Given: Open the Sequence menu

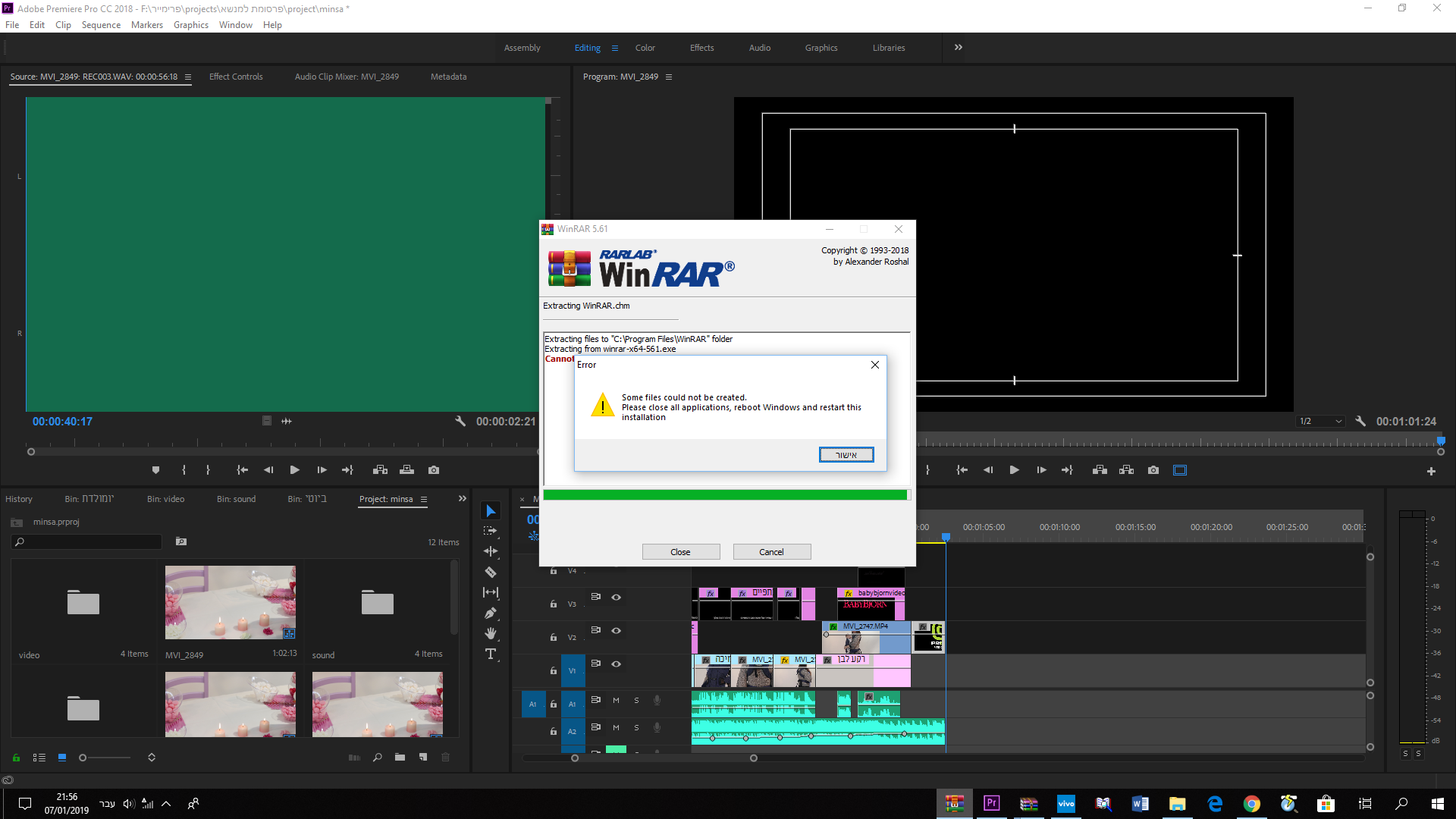Looking at the screenshot, I should 101,25.
